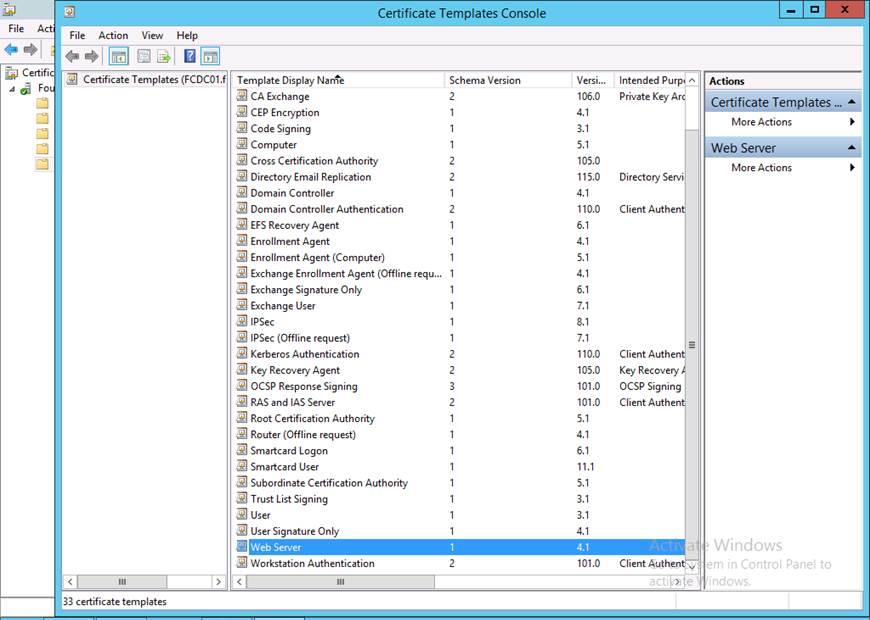This screenshot has height=620, width=870.
Task: Click the Export List toolbar icon
Action: click(163, 57)
